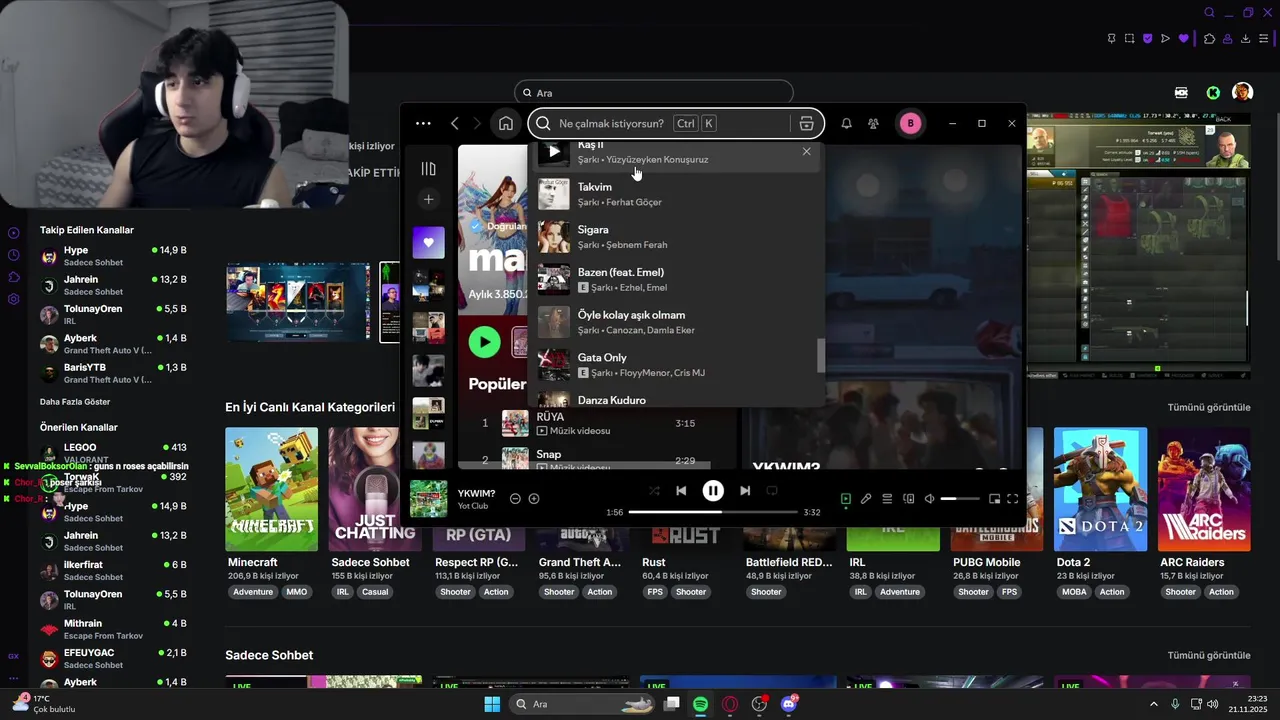This screenshot has height=720, width=1280.
Task: Create new playlist with plus icon
Action: (x=429, y=200)
